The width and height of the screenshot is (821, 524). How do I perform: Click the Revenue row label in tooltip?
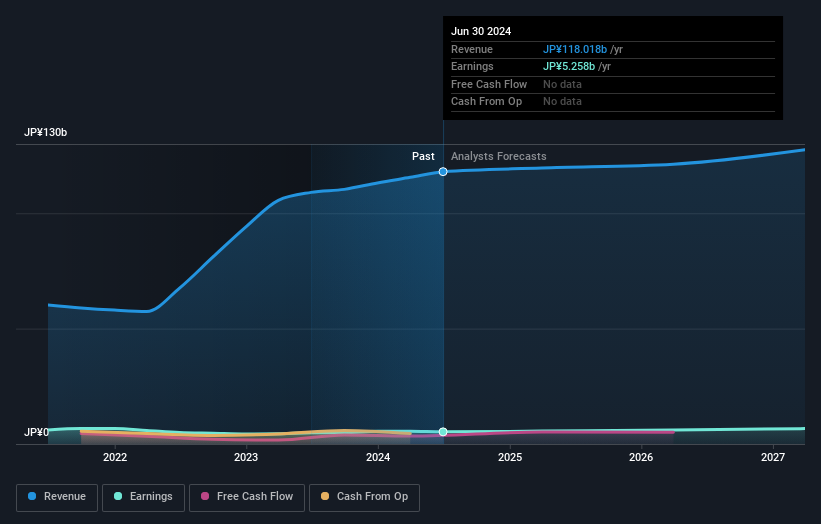(472, 49)
